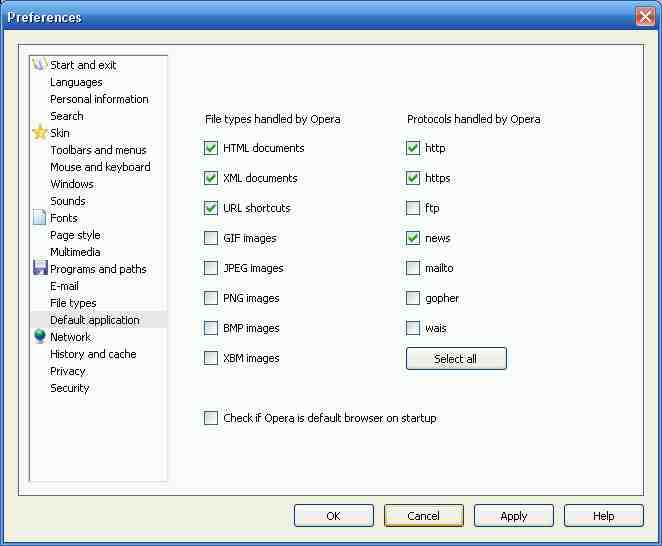Select Toolbars and menus

tap(98, 150)
